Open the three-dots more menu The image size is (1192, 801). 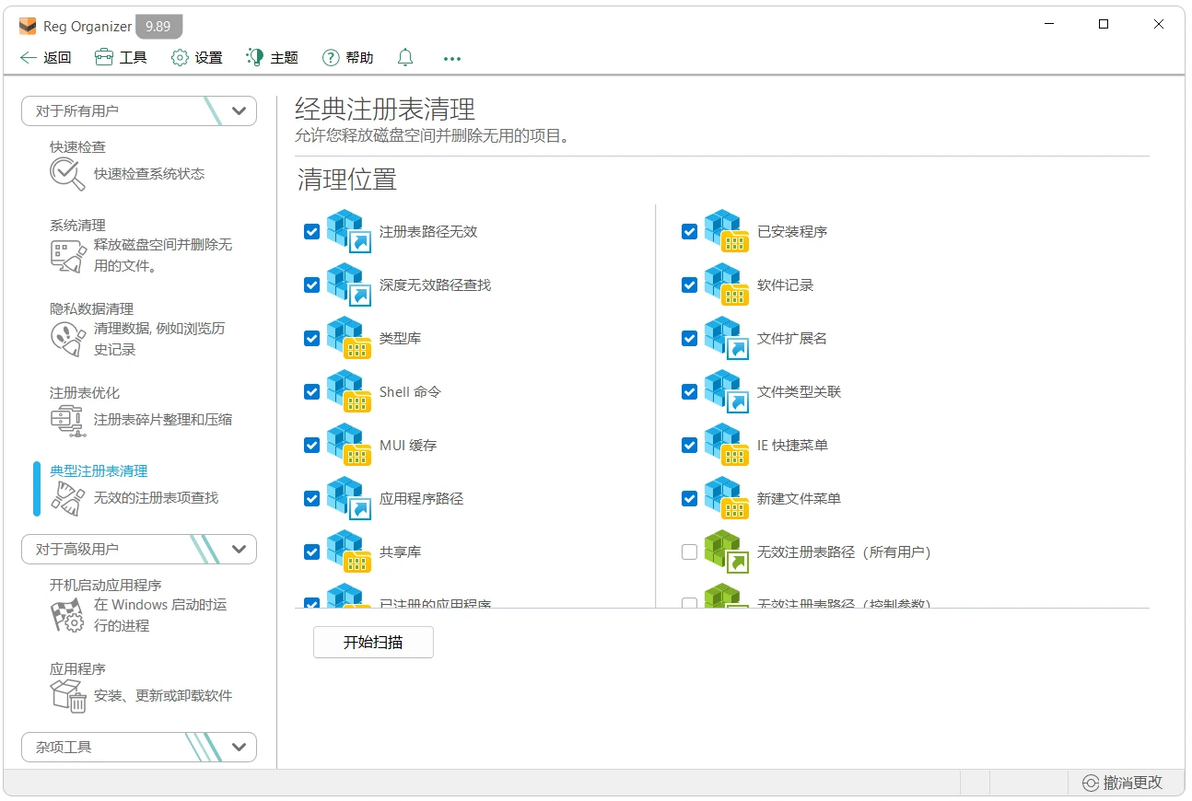coord(452,59)
